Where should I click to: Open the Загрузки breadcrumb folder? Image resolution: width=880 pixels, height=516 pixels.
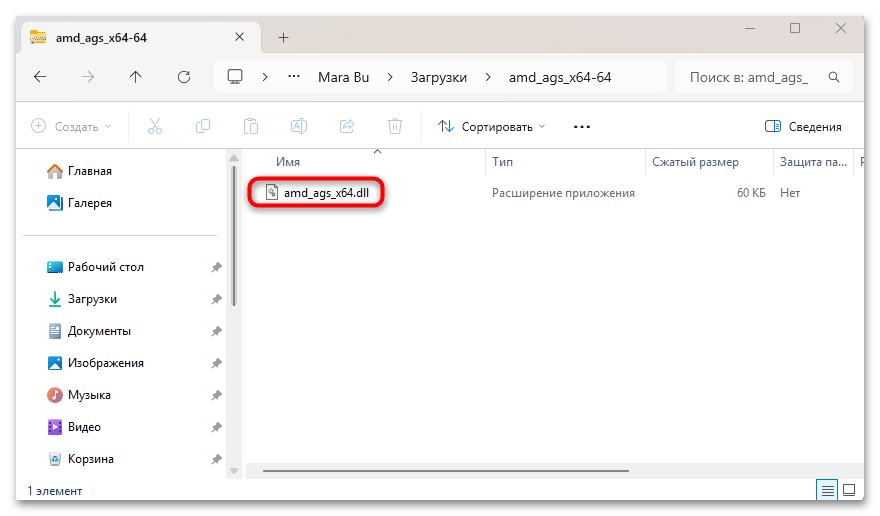[x=439, y=77]
